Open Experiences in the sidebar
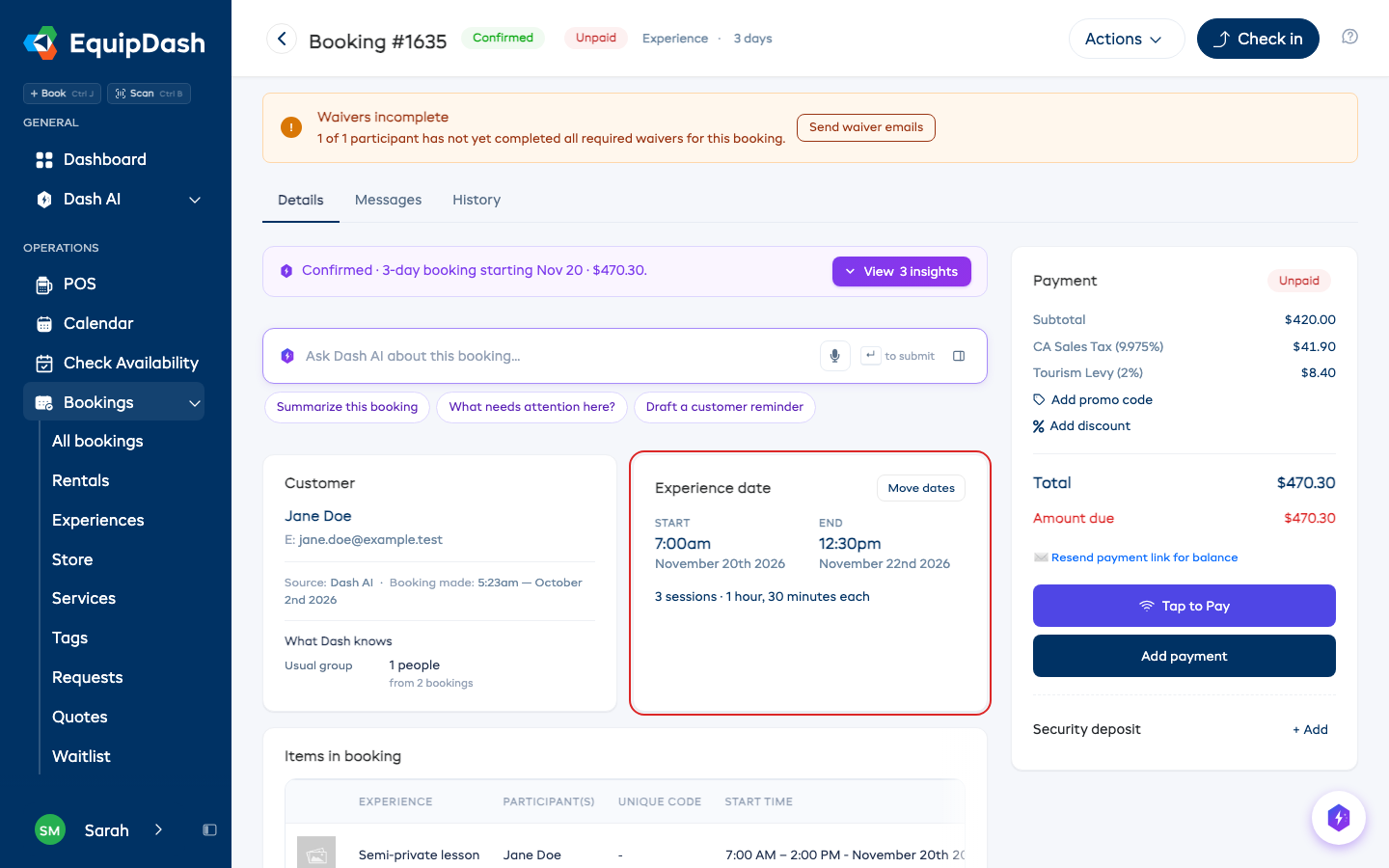The height and width of the screenshot is (868, 1389). tap(98, 520)
